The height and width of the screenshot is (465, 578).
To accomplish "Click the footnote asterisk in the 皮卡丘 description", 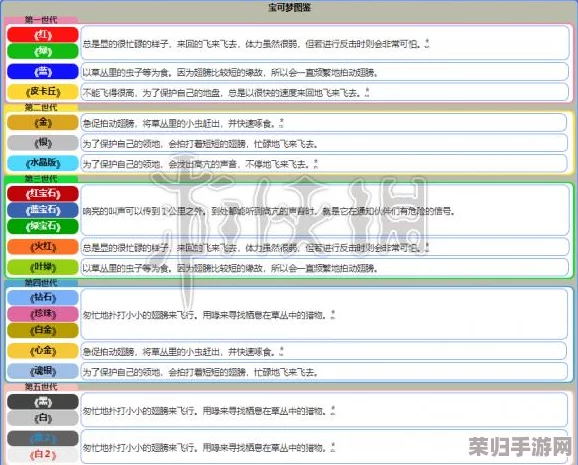I will tap(367, 91).
